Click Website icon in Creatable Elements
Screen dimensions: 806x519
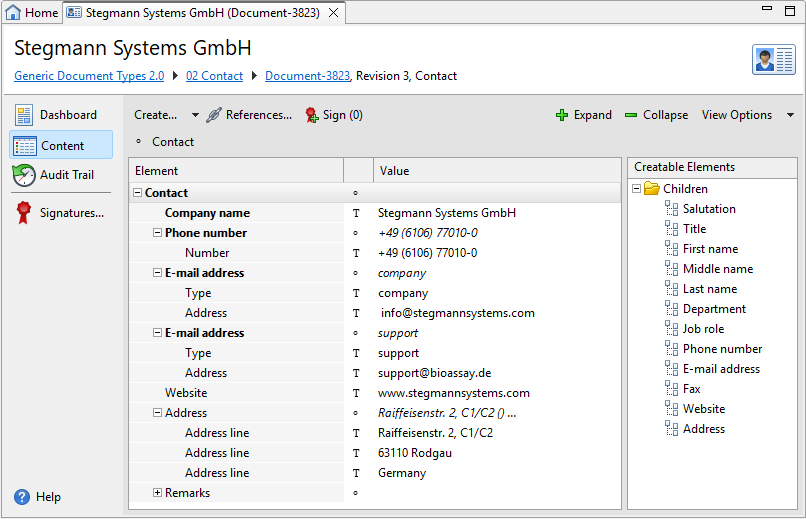click(671, 409)
